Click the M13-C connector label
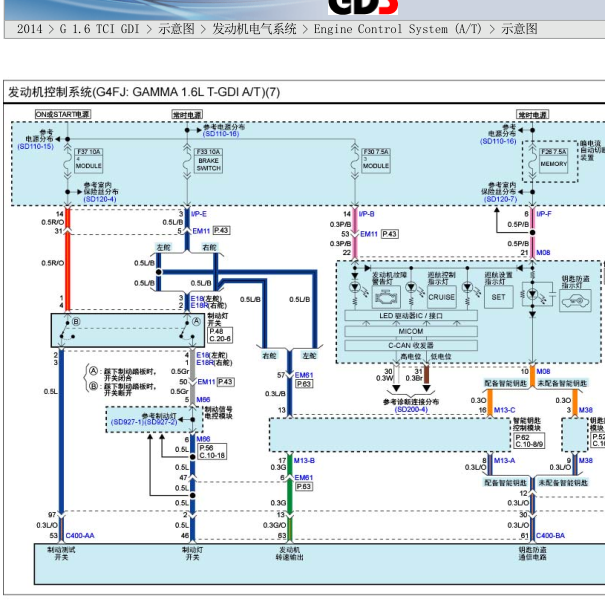This screenshot has height=608, width=605. coord(505,410)
